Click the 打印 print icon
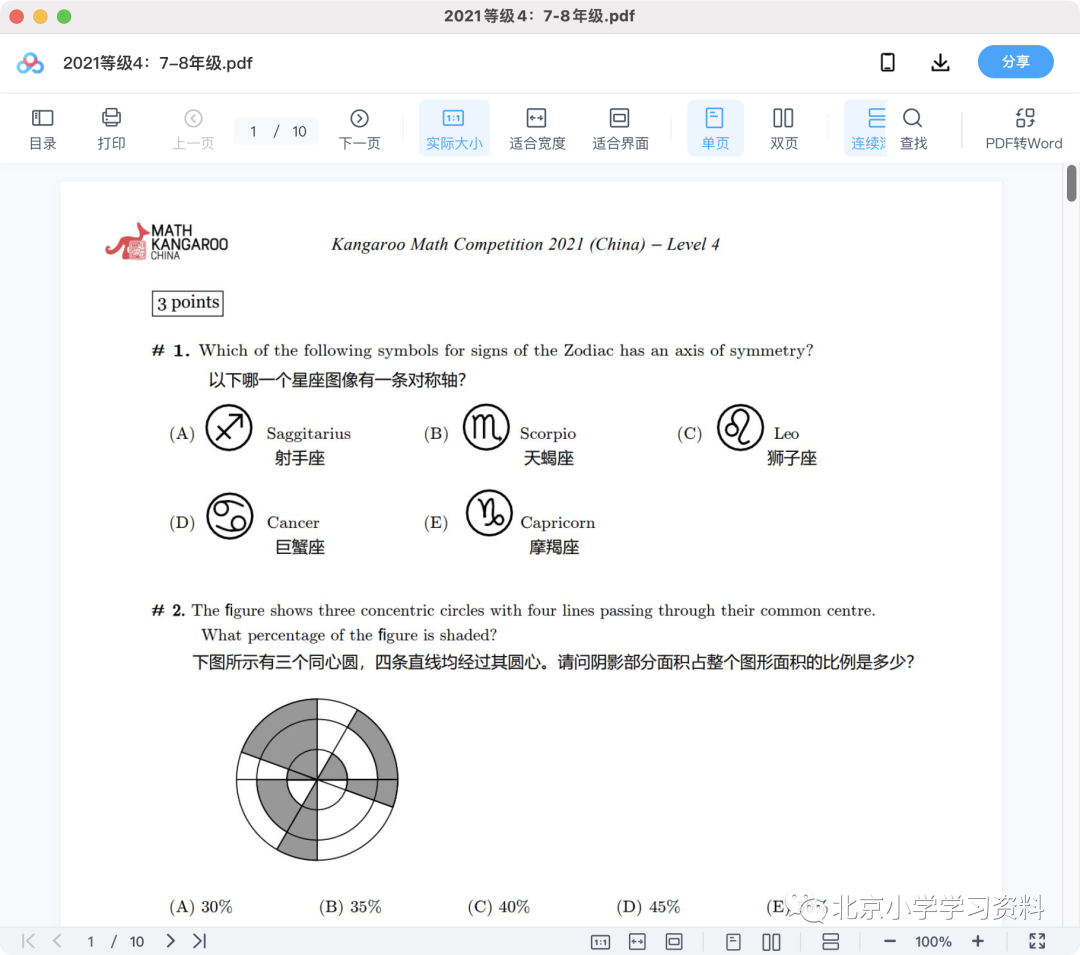The height and width of the screenshot is (955, 1080). 111,129
